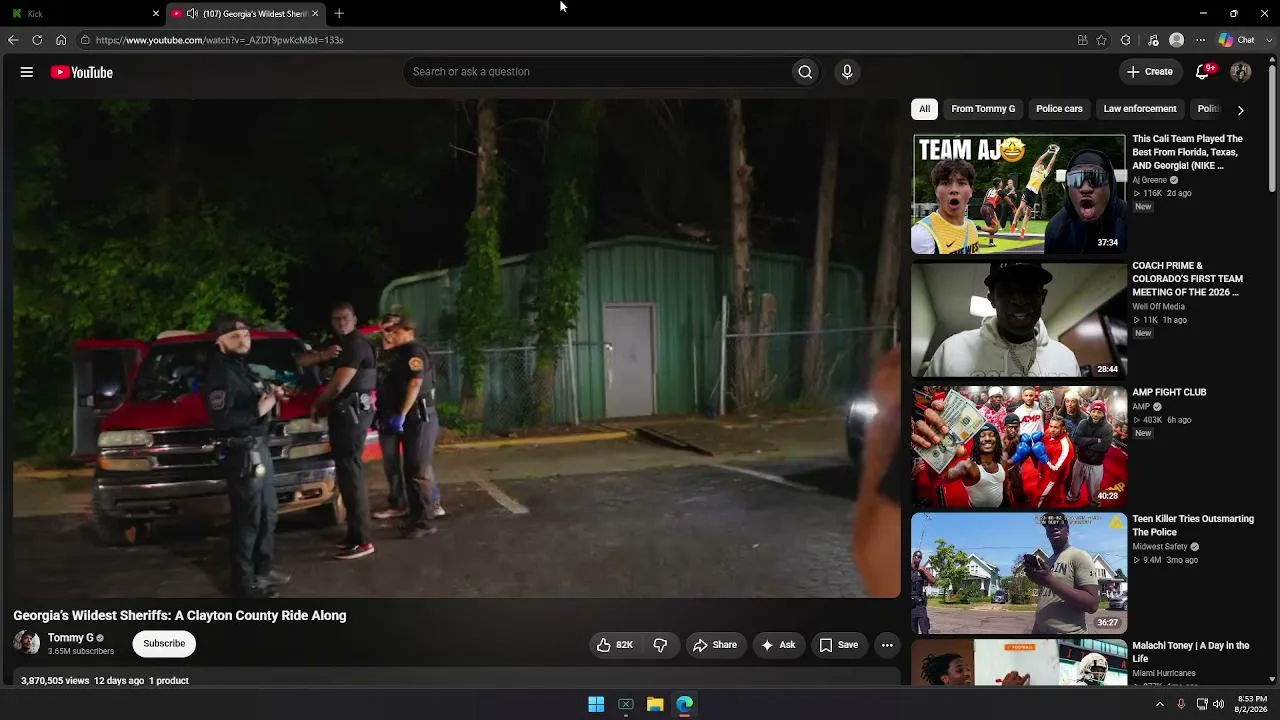Open the browser extensions icon
Viewport: 1280px width, 720px height.
1126,40
